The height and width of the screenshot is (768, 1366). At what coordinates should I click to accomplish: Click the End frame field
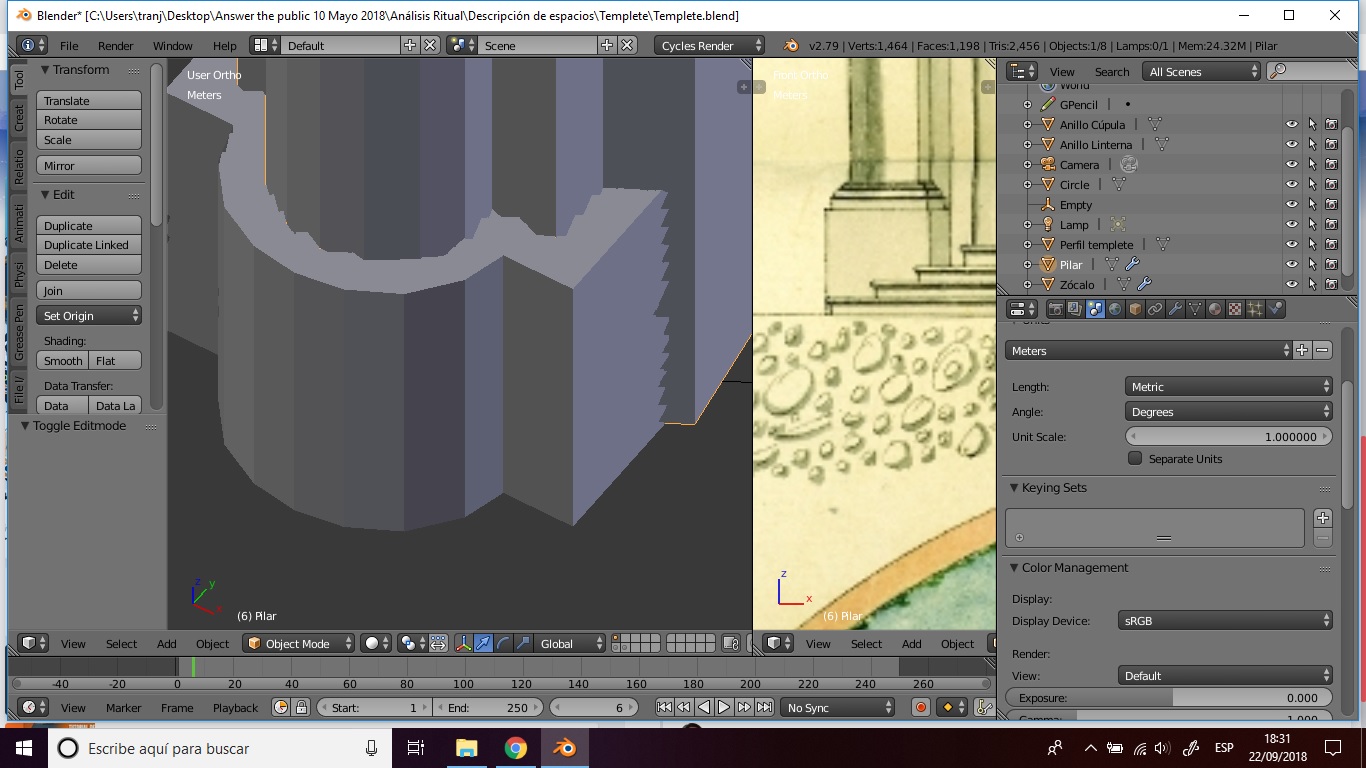[x=488, y=707]
